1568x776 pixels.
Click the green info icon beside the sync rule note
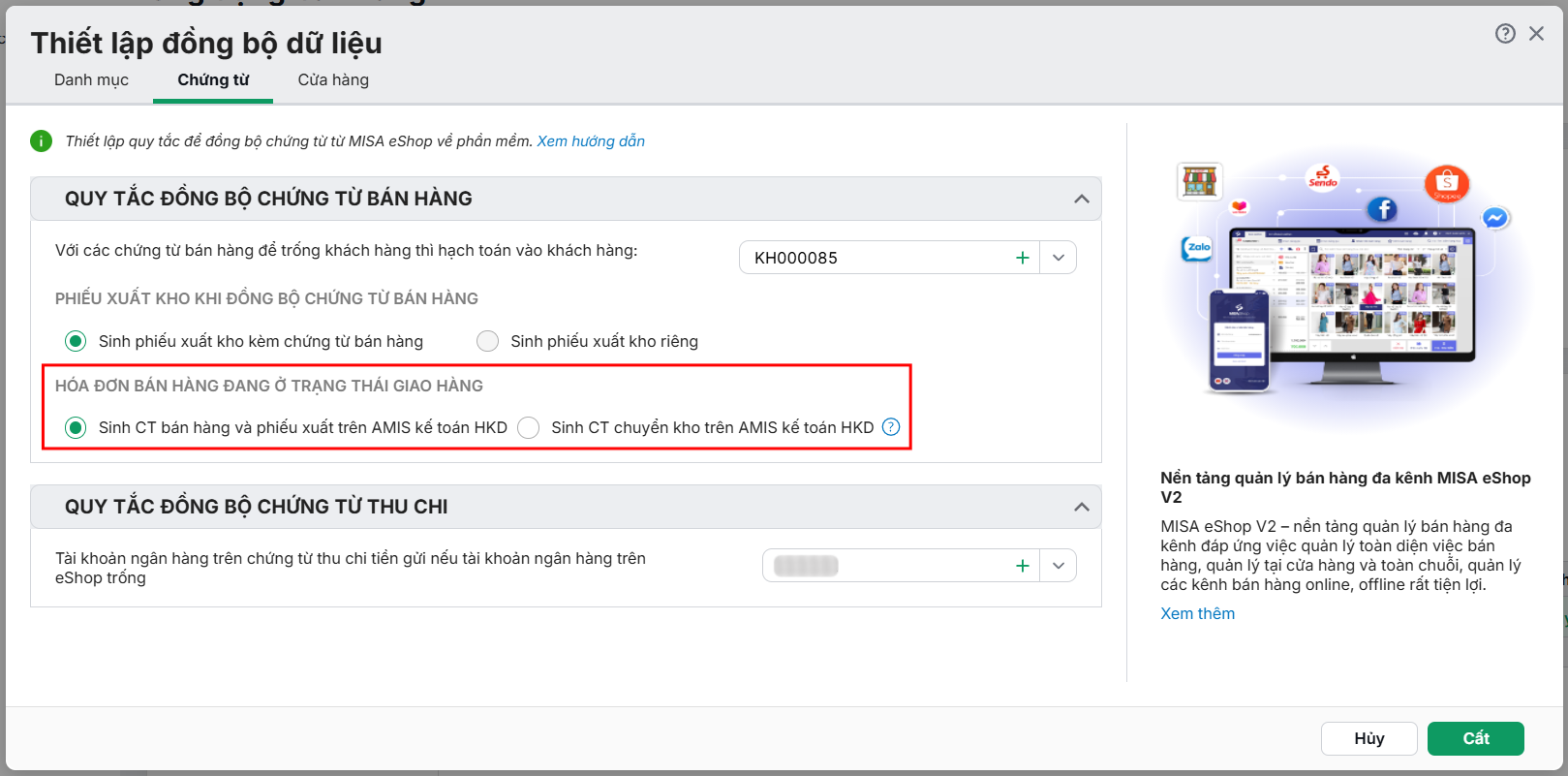click(42, 141)
